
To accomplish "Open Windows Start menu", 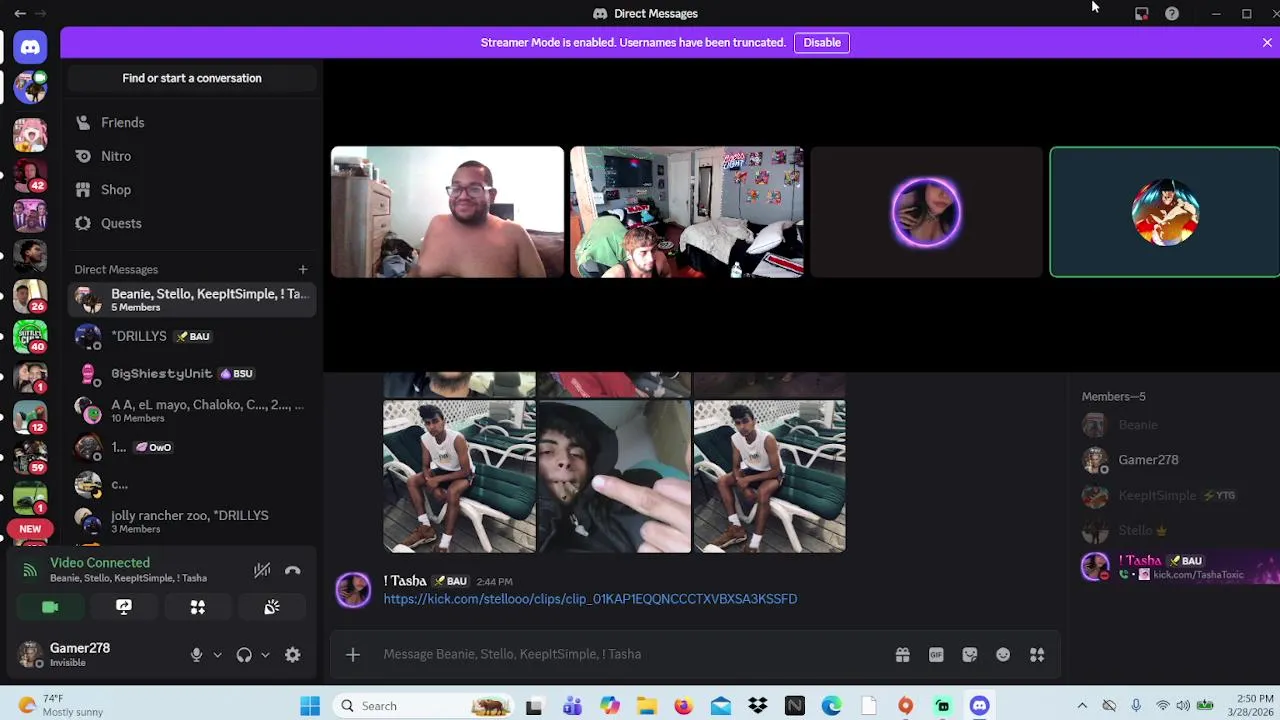I will click(310, 706).
